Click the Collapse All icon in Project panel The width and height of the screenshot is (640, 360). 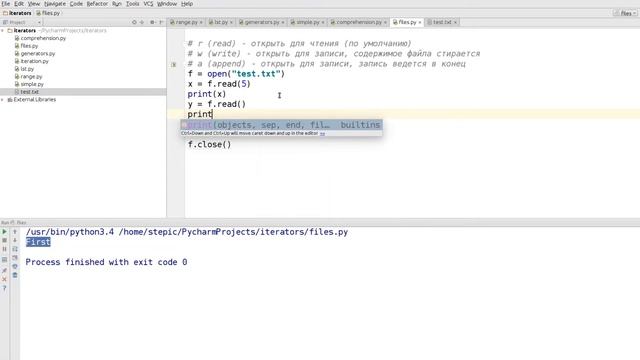[x=142, y=22]
